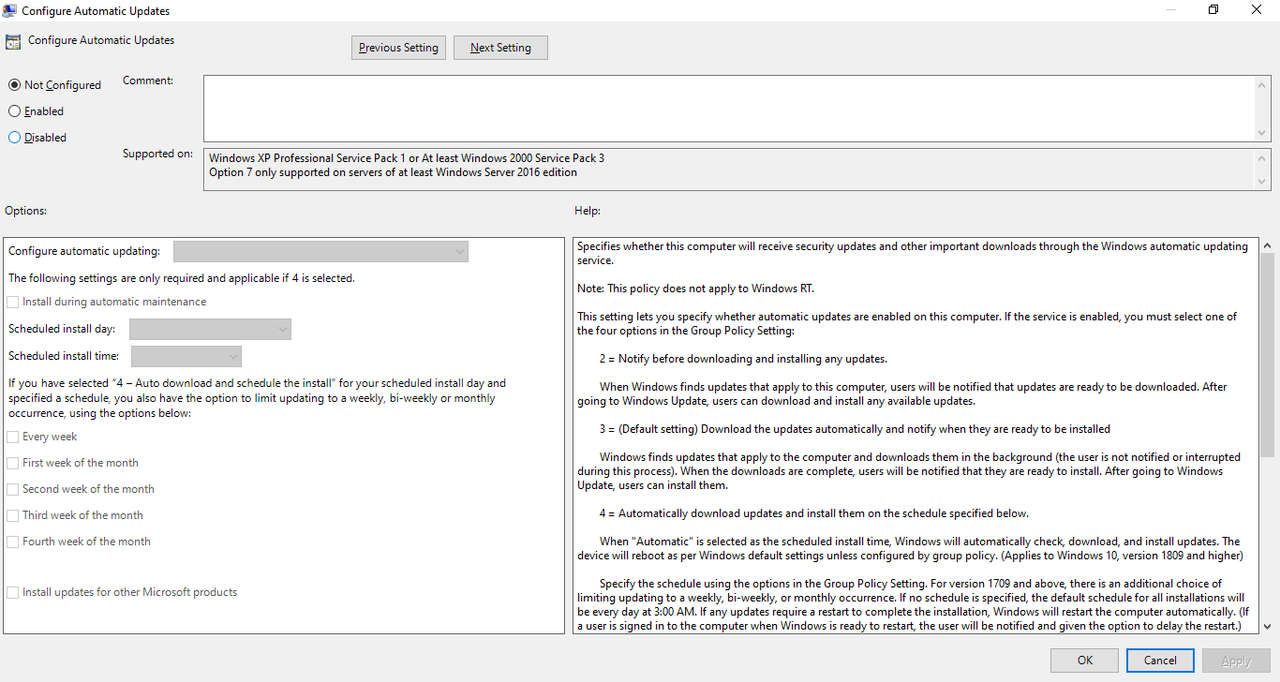The width and height of the screenshot is (1280, 682).
Task: Click the Comment box scroll up arrow
Action: (1262, 84)
